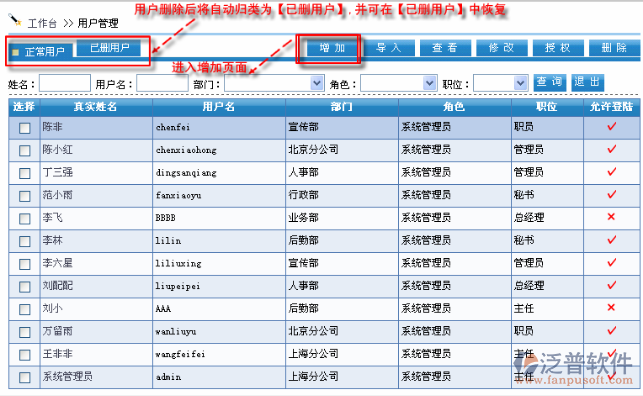The width and height of the screenshot is (643, 396).
Task: Click the 删除 button in the toolbar
Action: (614, 48)
